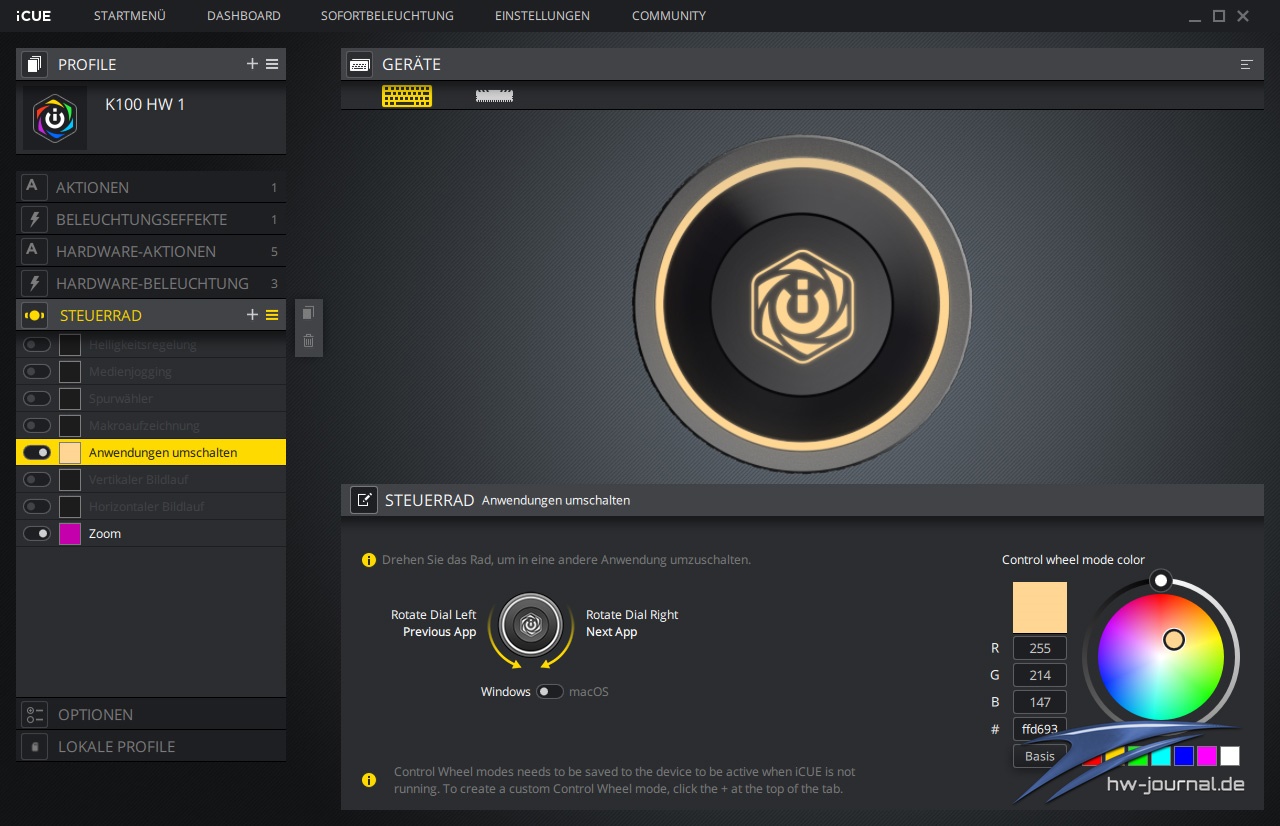Viewport: 1280px width, 826px height.
Task: Pick the blue preset color swatch
Action: [x=1184, y=756]
